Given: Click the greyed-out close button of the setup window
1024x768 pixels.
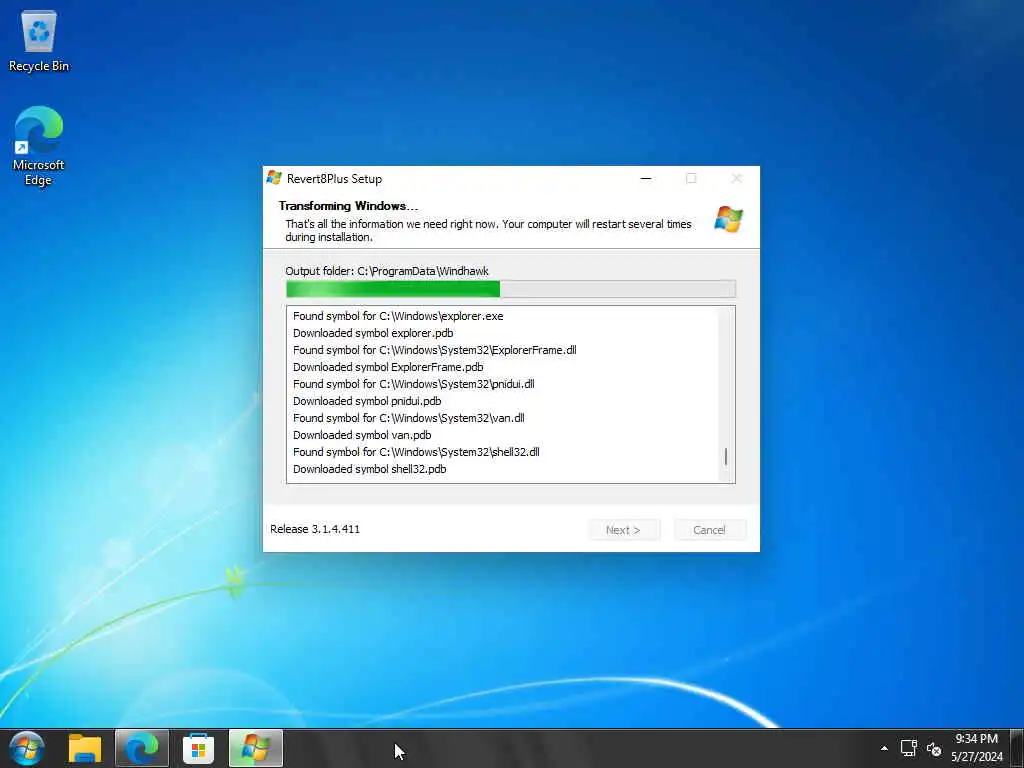Looking at the screenshot, I should click(x=737, y=178).
